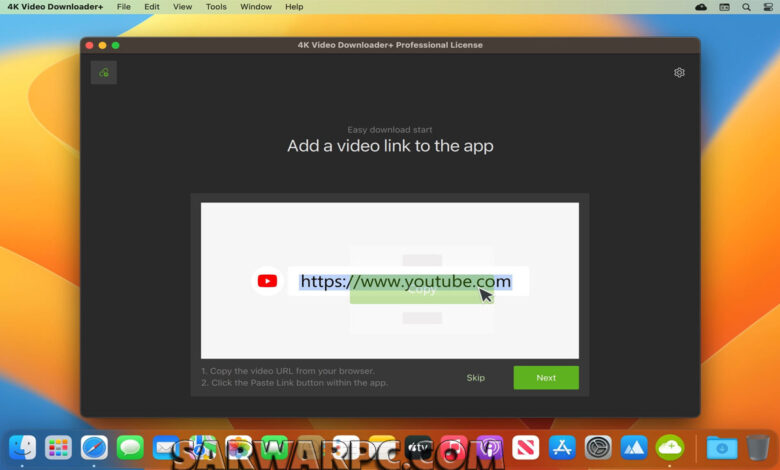The height and width of the screenshot is (470, 780).
Task: Open Podcasts from the Dock
Action: [490, 447]
